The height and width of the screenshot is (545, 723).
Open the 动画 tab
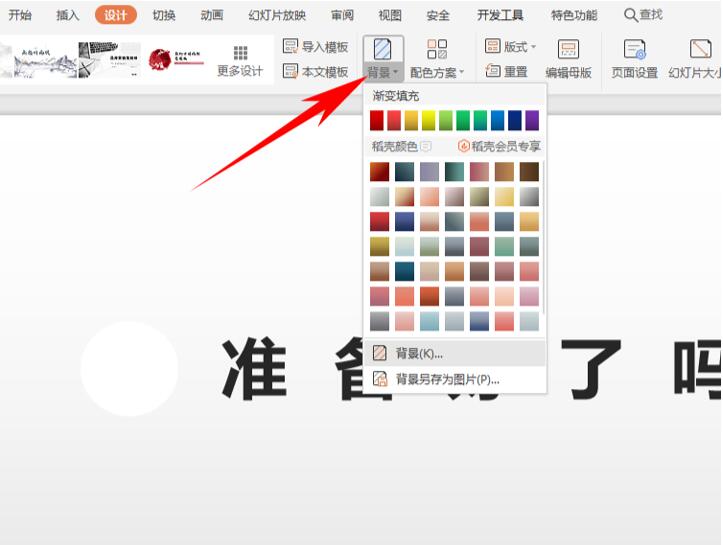click(212, 15)
